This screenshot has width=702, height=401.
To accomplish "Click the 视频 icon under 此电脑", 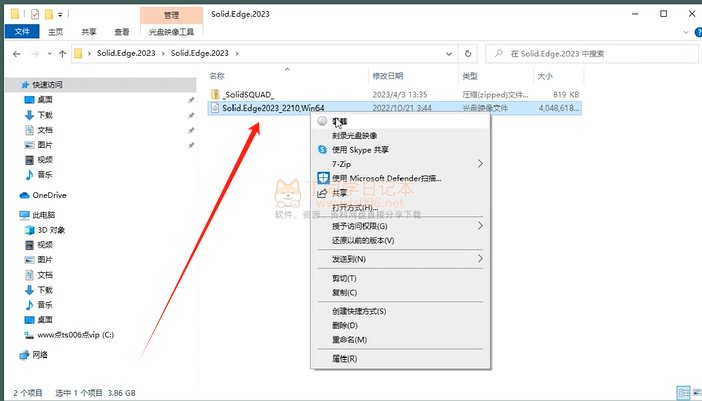I will [x=30, y=245].
